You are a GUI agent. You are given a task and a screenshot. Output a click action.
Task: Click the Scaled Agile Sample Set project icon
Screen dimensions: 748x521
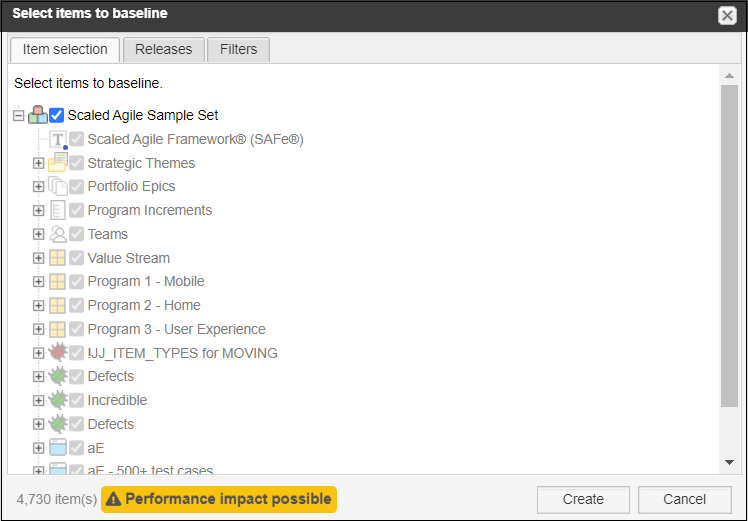tap(38, 115)
